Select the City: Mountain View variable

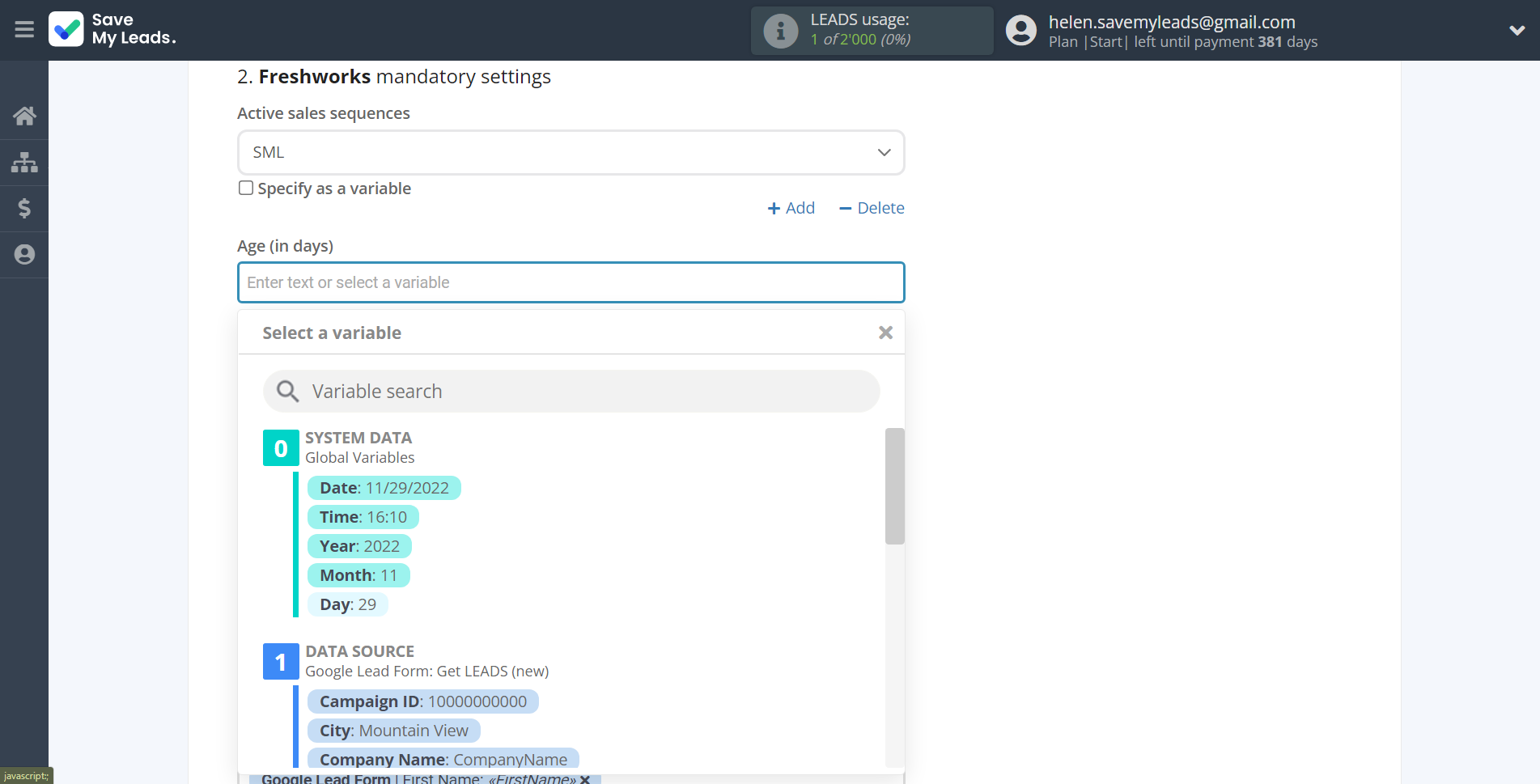click(393, 731)
